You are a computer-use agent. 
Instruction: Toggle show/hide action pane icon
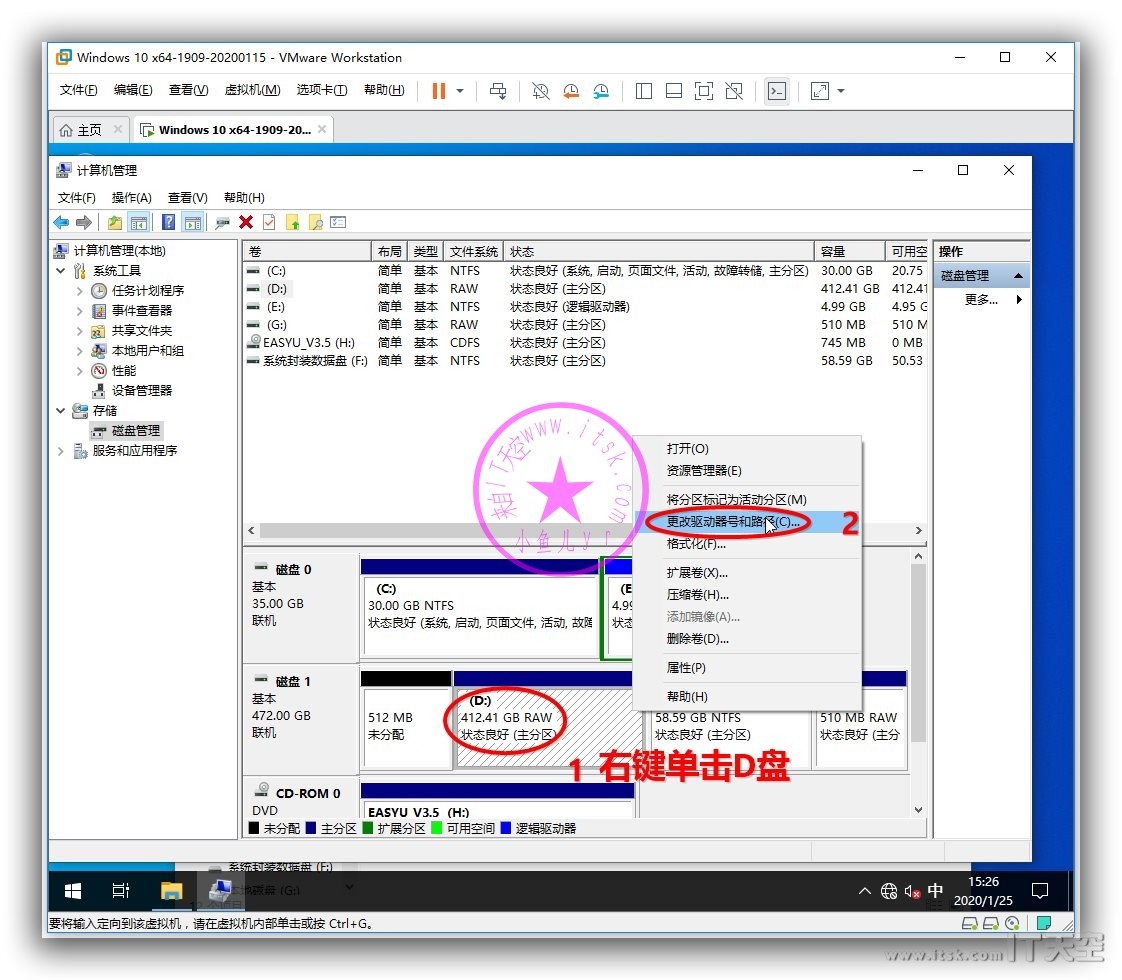(192, 222)
